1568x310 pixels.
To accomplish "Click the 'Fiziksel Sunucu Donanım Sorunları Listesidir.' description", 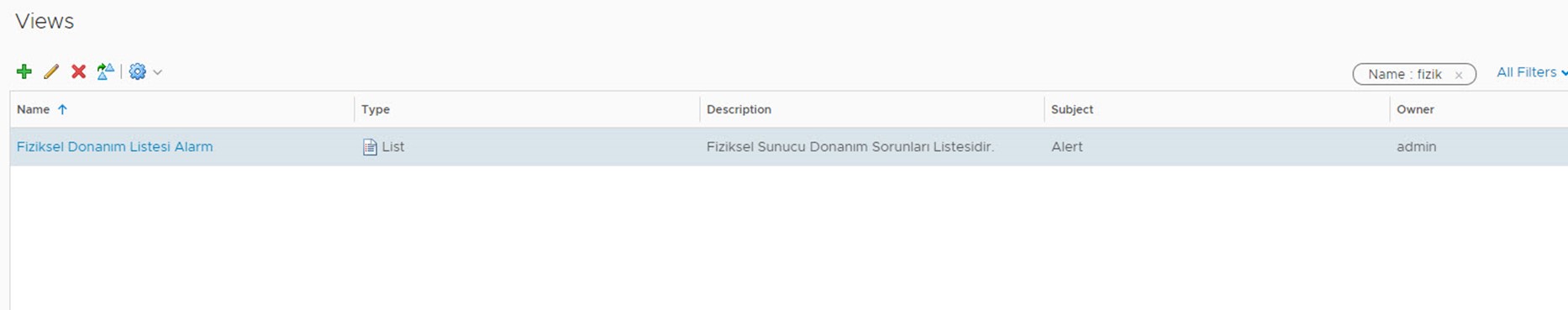I will point(850,146).
